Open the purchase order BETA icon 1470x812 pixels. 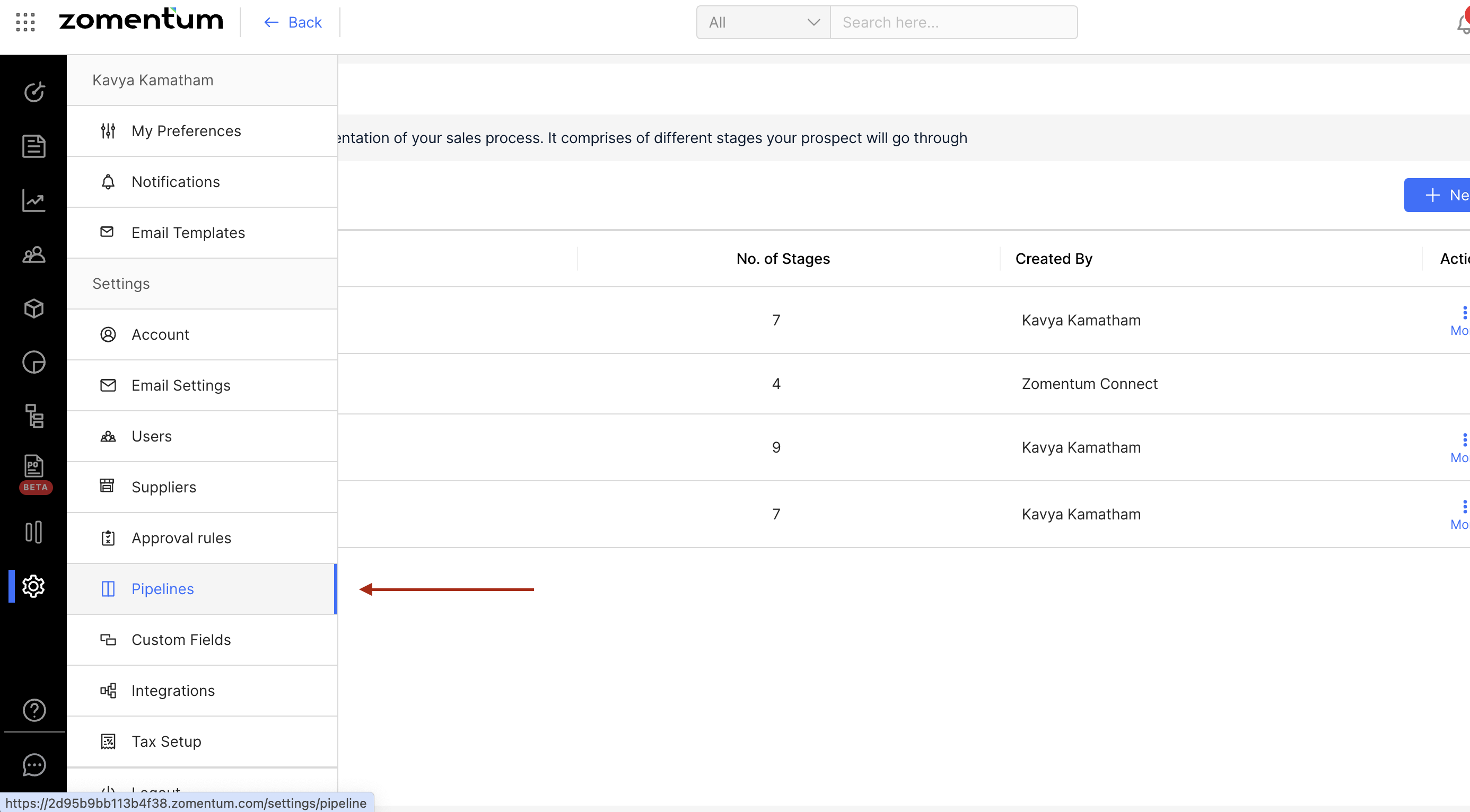pyautogui.click(x=33, y=467)
